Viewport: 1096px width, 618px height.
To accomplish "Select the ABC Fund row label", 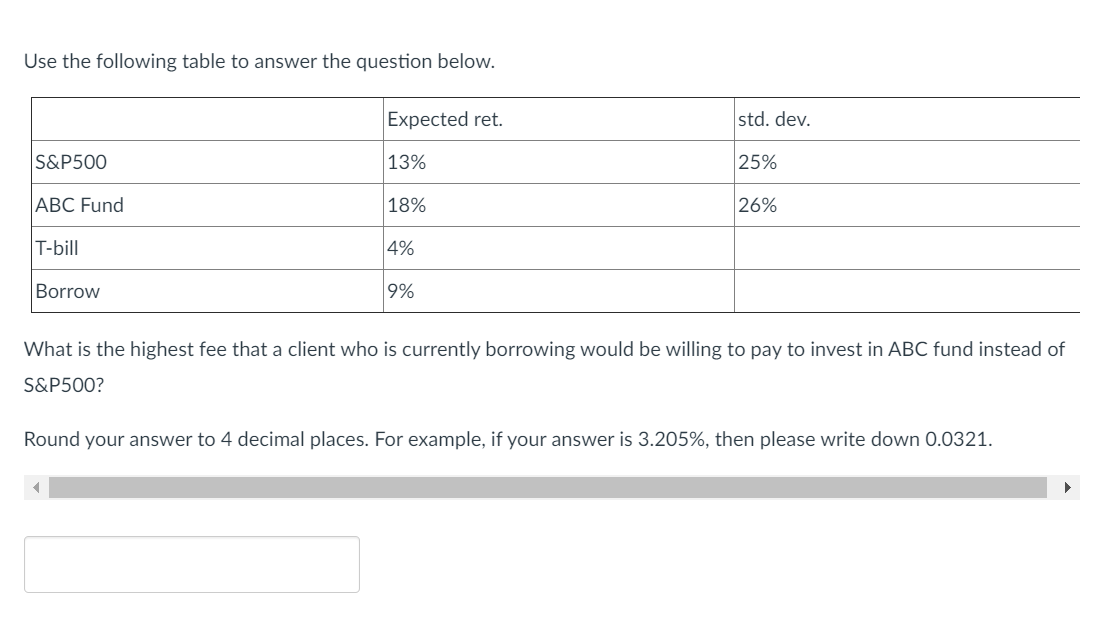I will (78, 205).
